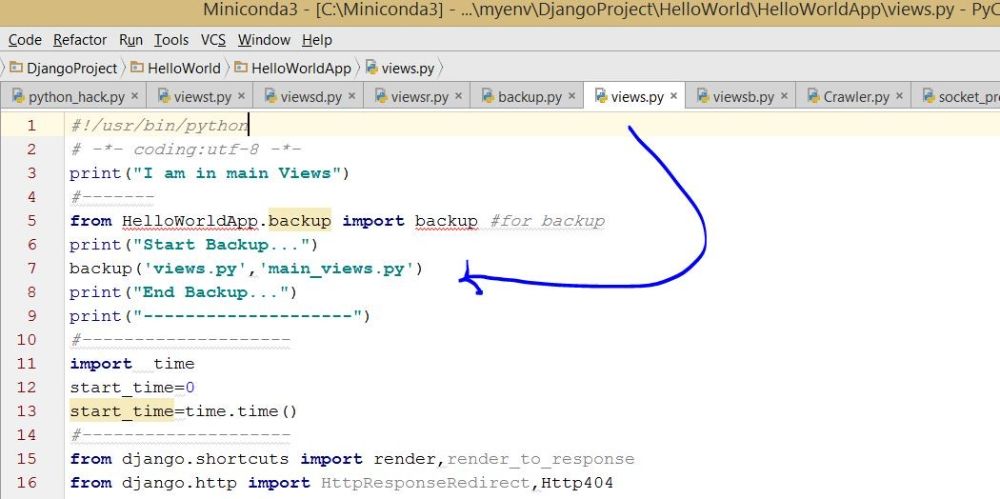
Task: Open the Refactor menu
Action: [x=80, y=40]
